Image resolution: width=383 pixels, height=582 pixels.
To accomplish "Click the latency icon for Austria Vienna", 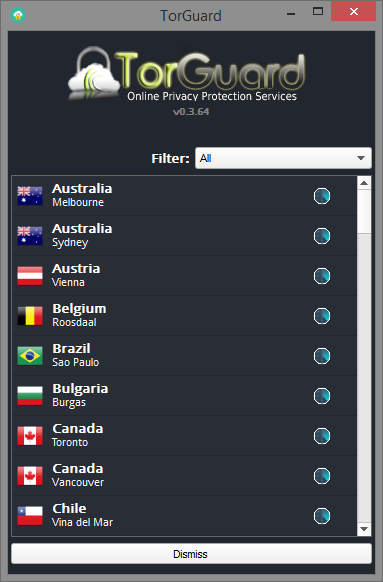I will click(322, 276).
